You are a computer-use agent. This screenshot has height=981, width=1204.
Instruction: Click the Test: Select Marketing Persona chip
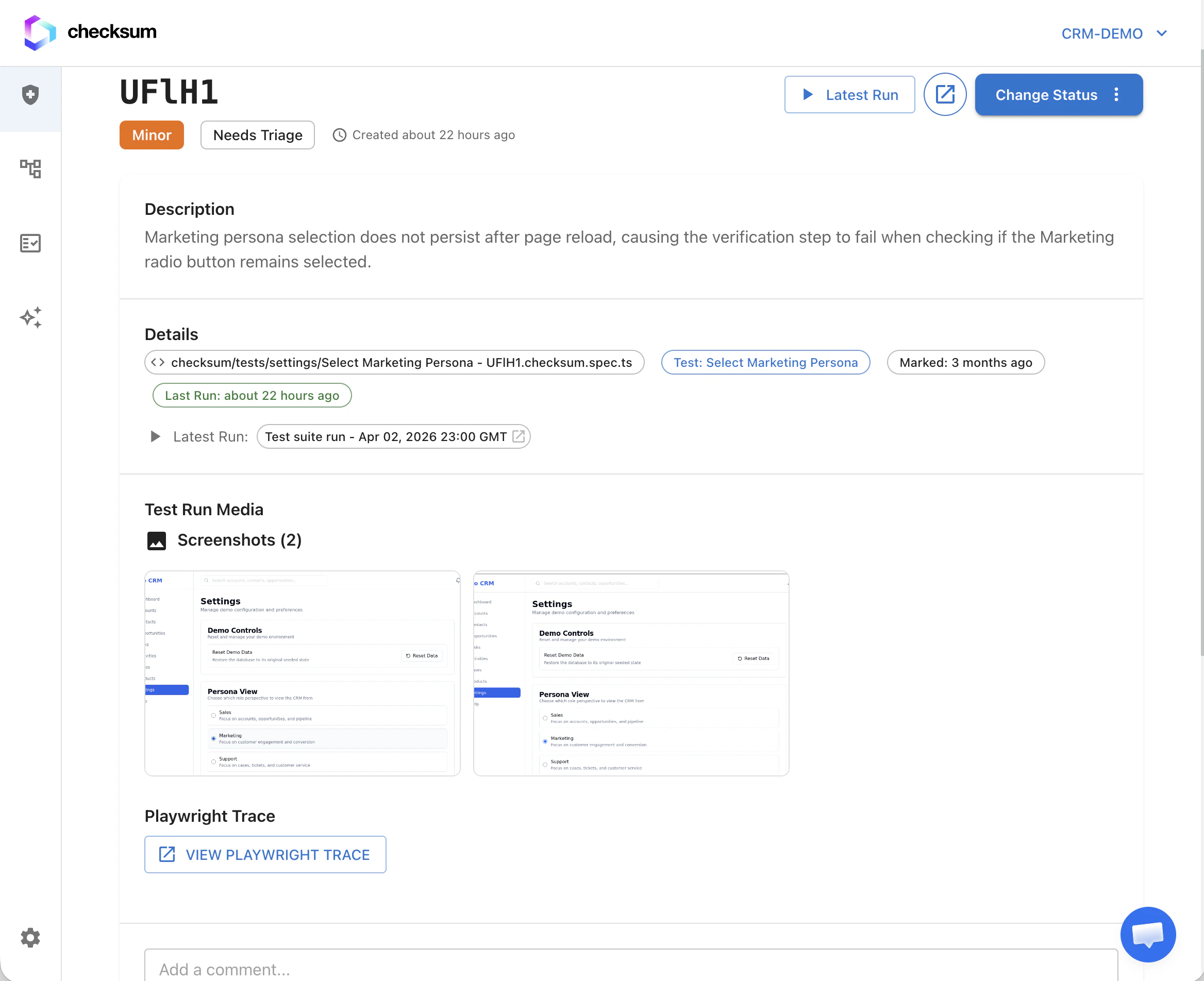click(765, 362)
